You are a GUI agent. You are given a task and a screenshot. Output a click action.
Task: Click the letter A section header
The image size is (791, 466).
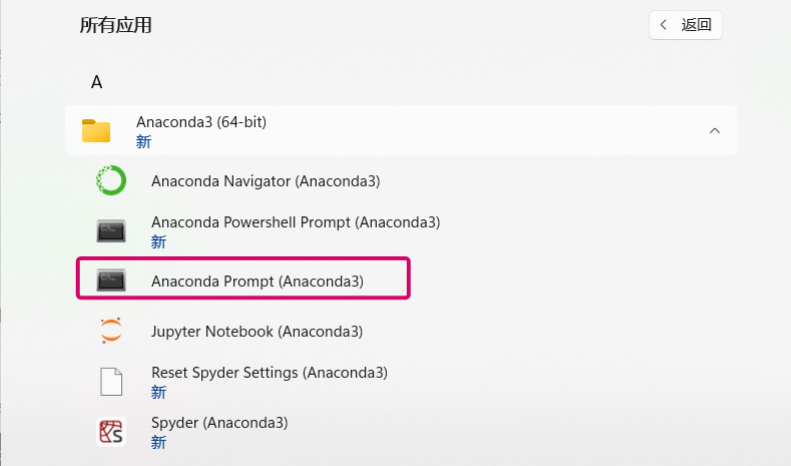coord(97,82)
